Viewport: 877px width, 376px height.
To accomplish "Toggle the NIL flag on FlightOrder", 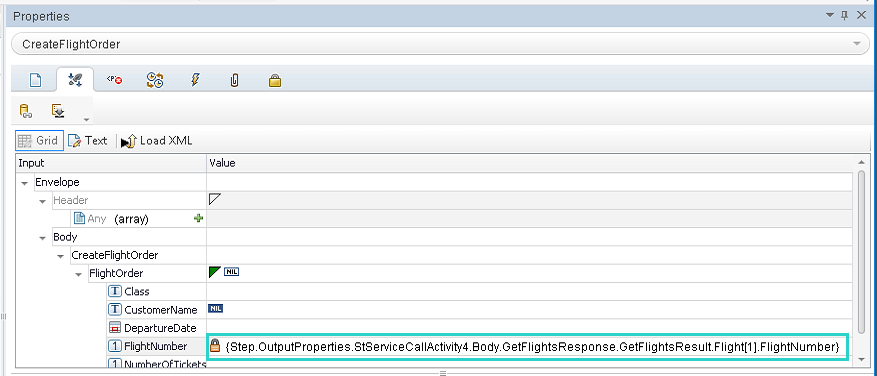I will pos(232,272).
